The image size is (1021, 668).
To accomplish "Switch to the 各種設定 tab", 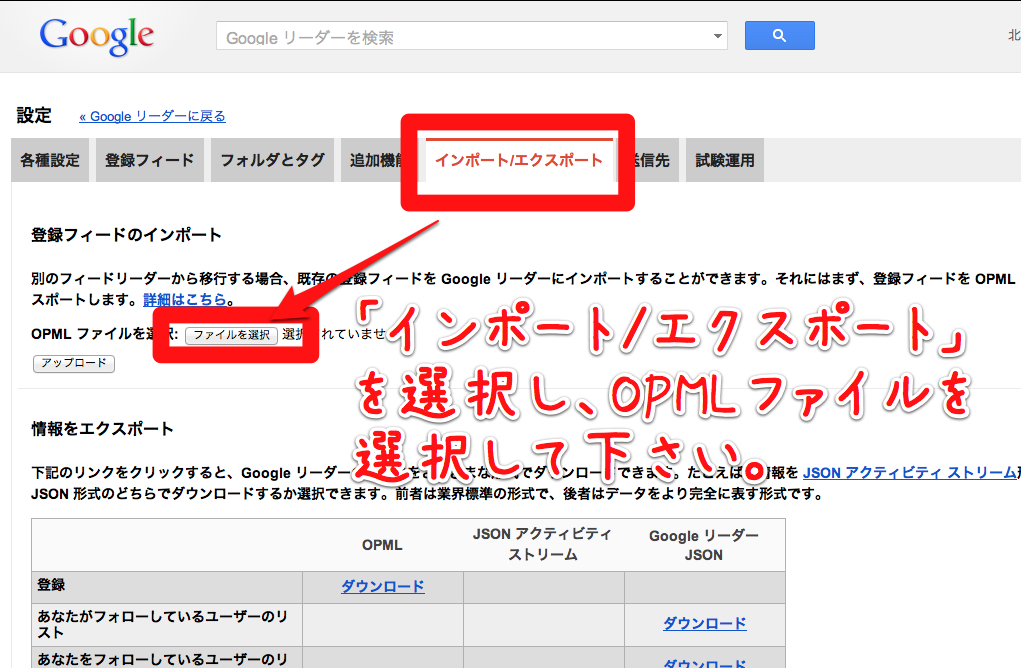I will [50, 160].
